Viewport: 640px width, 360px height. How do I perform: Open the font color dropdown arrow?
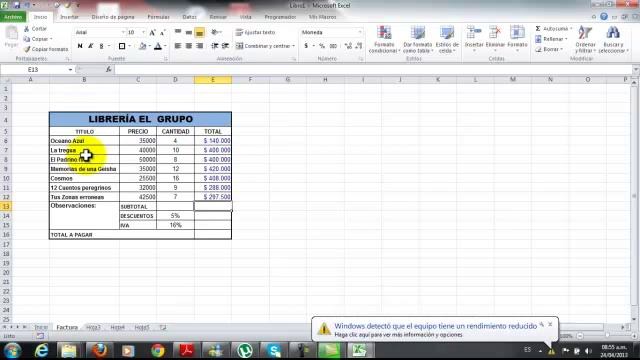coord(165,46)
